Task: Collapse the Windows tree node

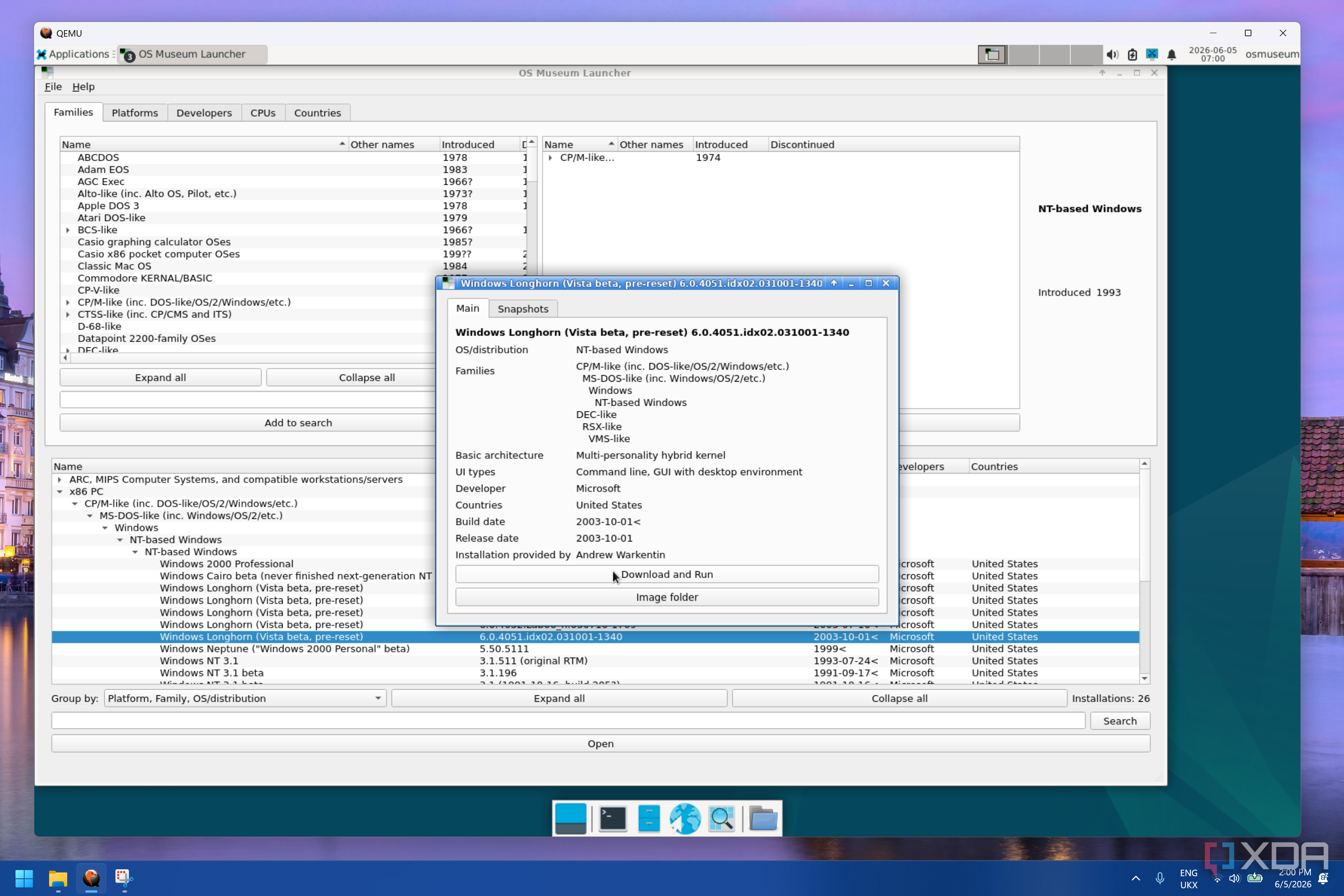Action: click(105, 527)
